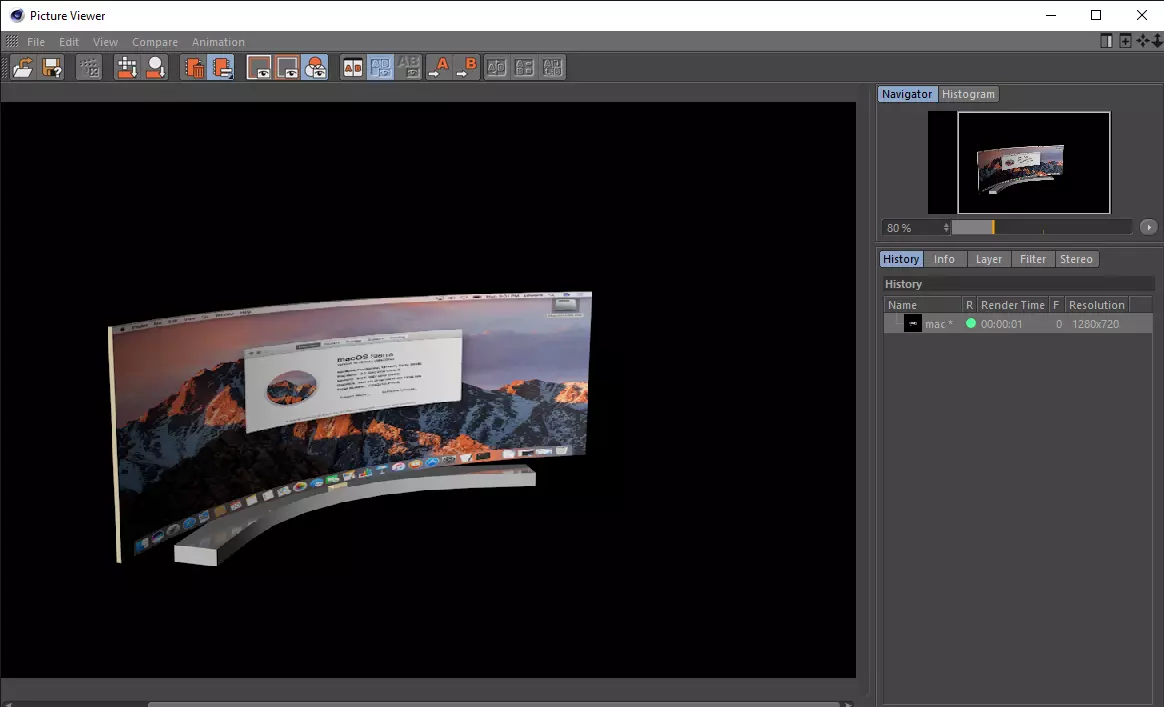Click the new panel plus icon

tap(1125, 41)
